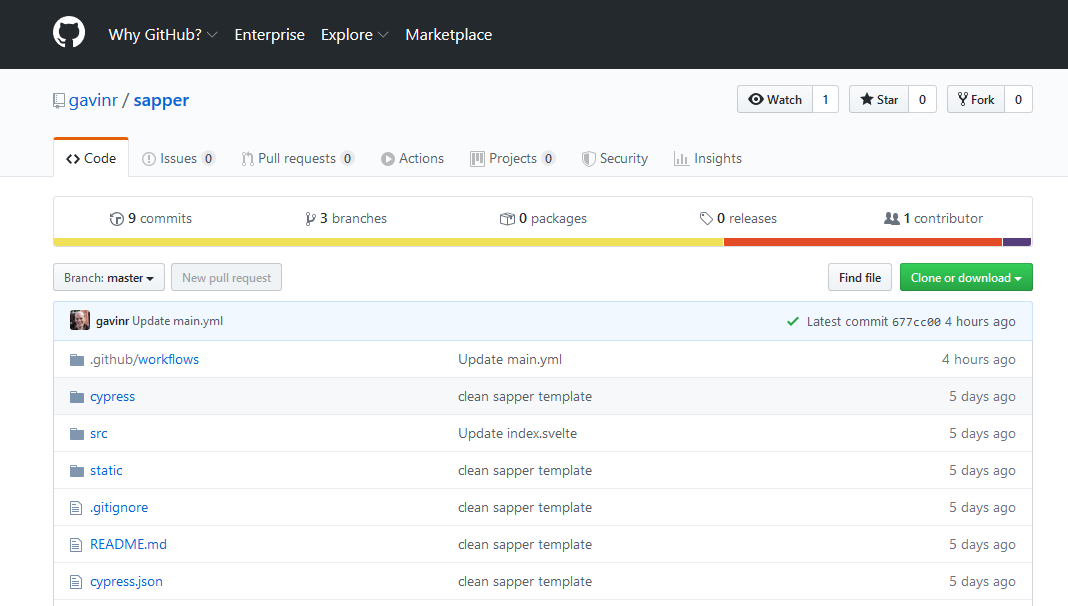Switch to the Pull requests tab
The width and height of the screenshot is (1068, 606).
tap(297, 159)
